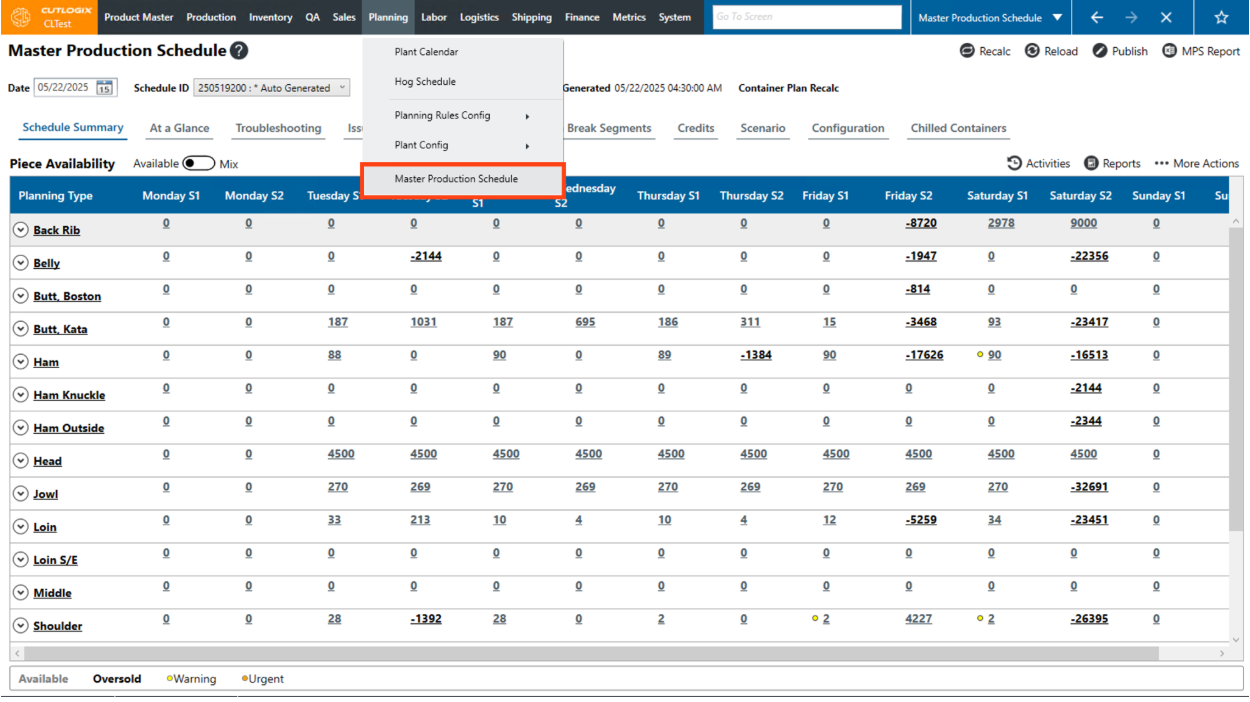1250x702 pixels.
Task: Publish the schedule via Publish icon
Action: point(1100,51)
